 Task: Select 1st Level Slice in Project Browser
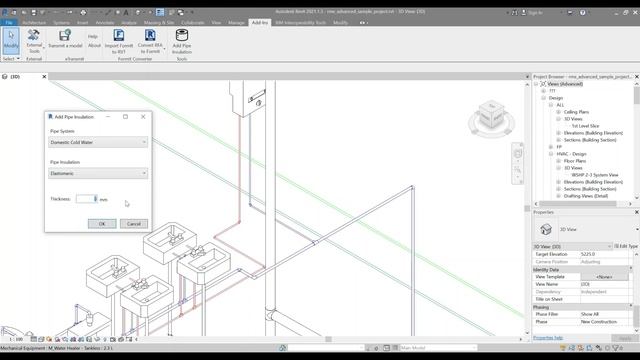tap(585, 126)
